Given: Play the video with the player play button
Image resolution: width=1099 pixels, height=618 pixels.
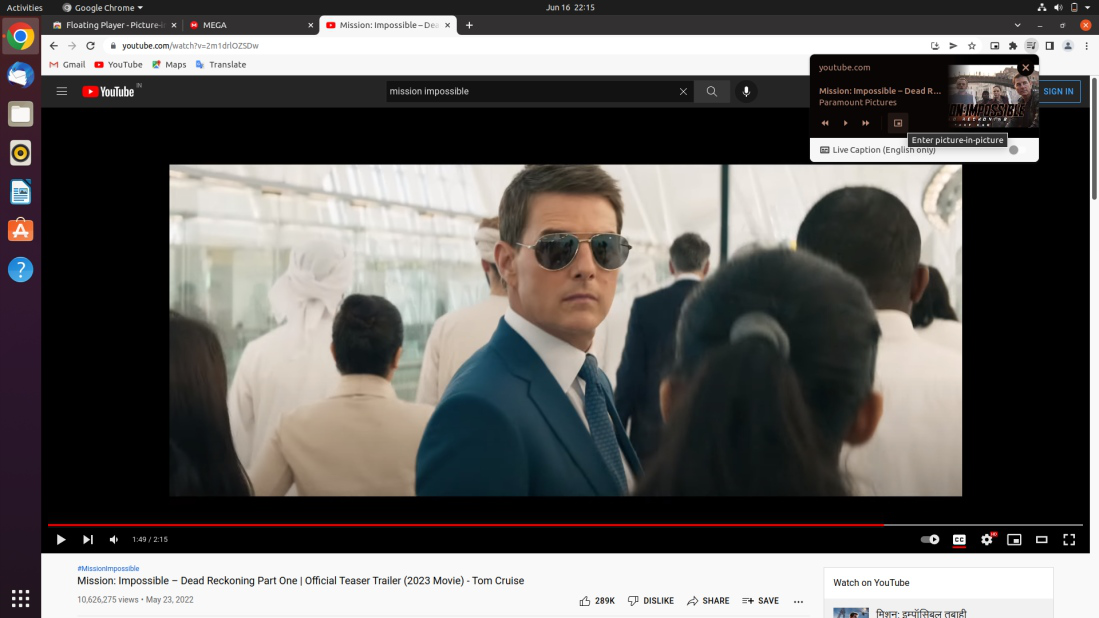Looking at the screenshot, I should pyautogui.click(x=61, y=540).
